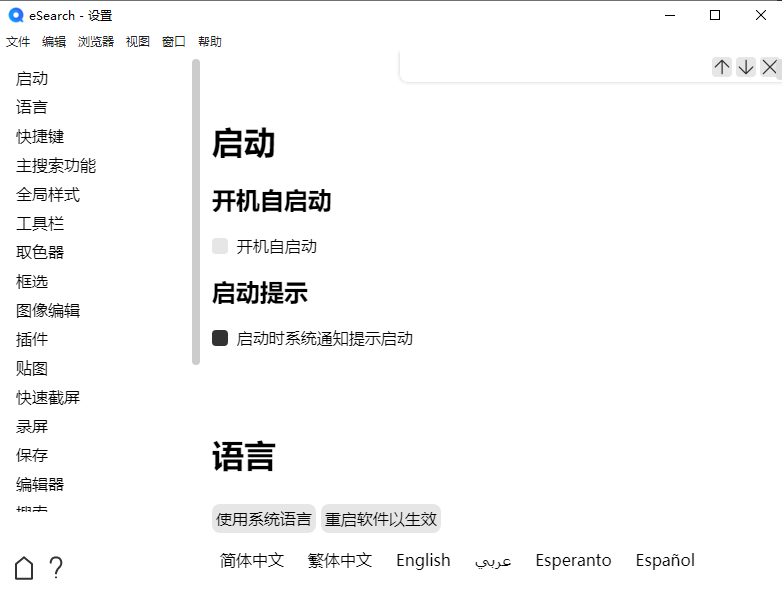This screenshot has height=589, width=782.
Task: Select English language
Action: [x=423, y=561]
